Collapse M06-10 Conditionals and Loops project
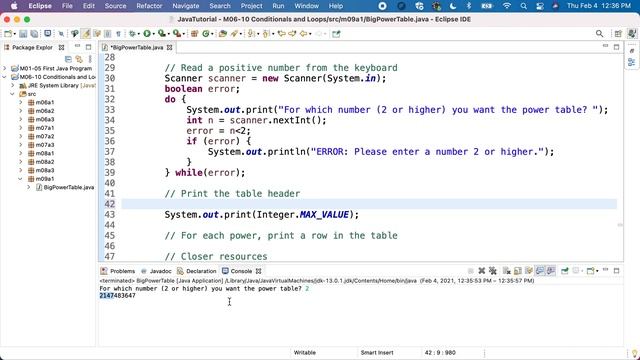 coord(5,77)
